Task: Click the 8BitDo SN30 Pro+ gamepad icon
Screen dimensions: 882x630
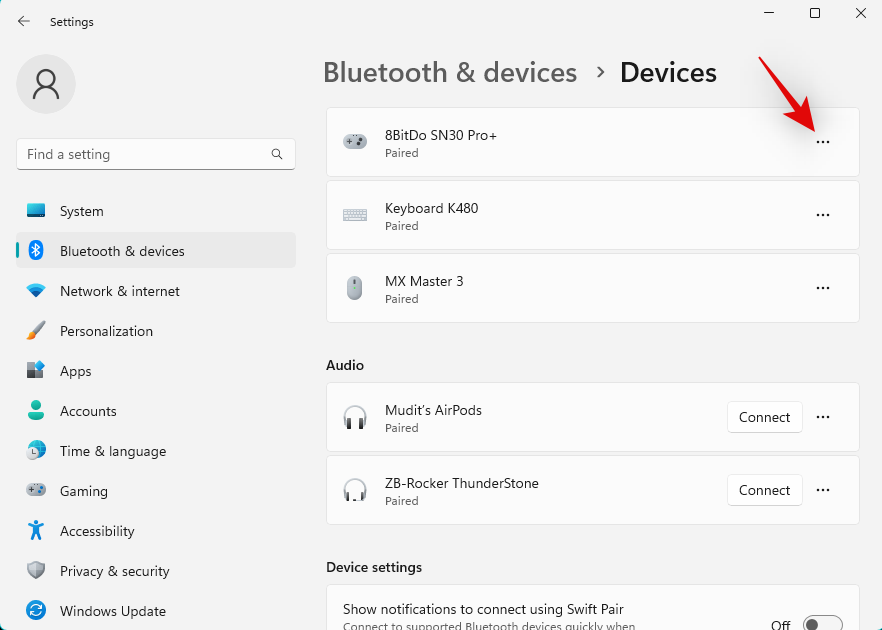Action: click(355, 142)
